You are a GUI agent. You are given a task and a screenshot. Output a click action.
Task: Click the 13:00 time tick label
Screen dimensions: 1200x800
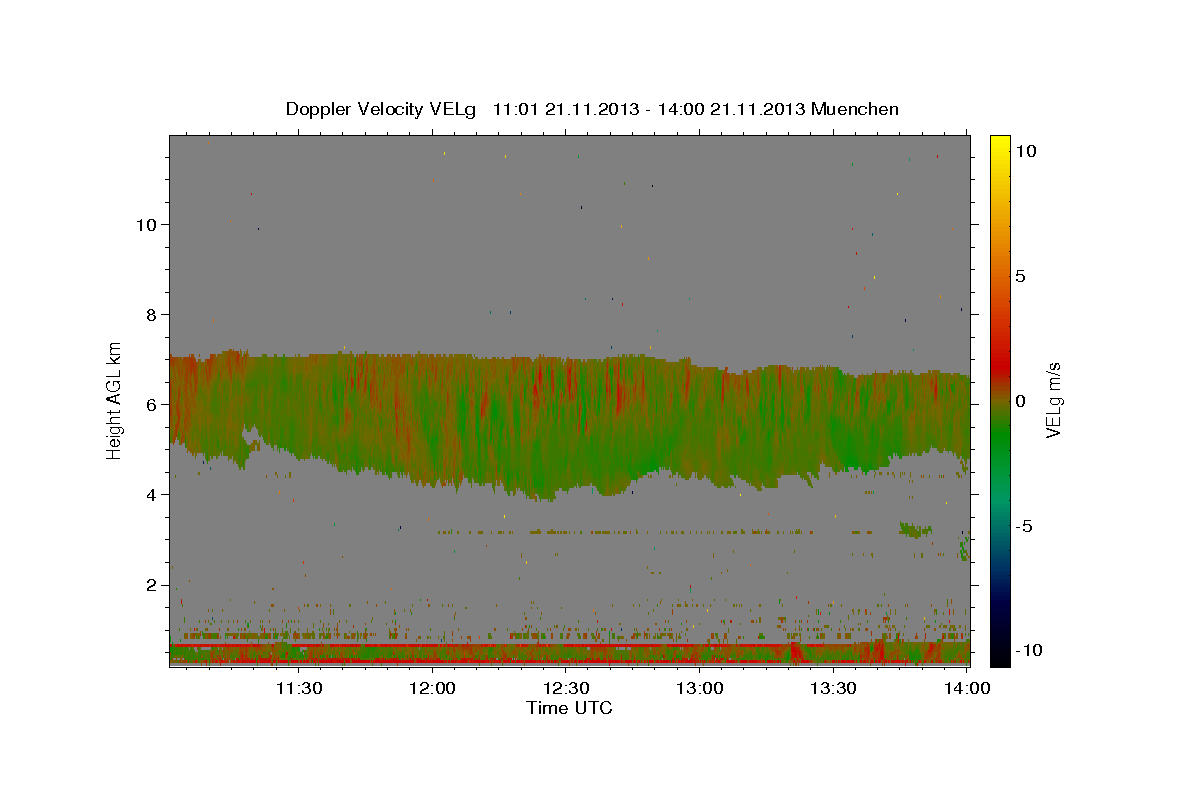700,688
